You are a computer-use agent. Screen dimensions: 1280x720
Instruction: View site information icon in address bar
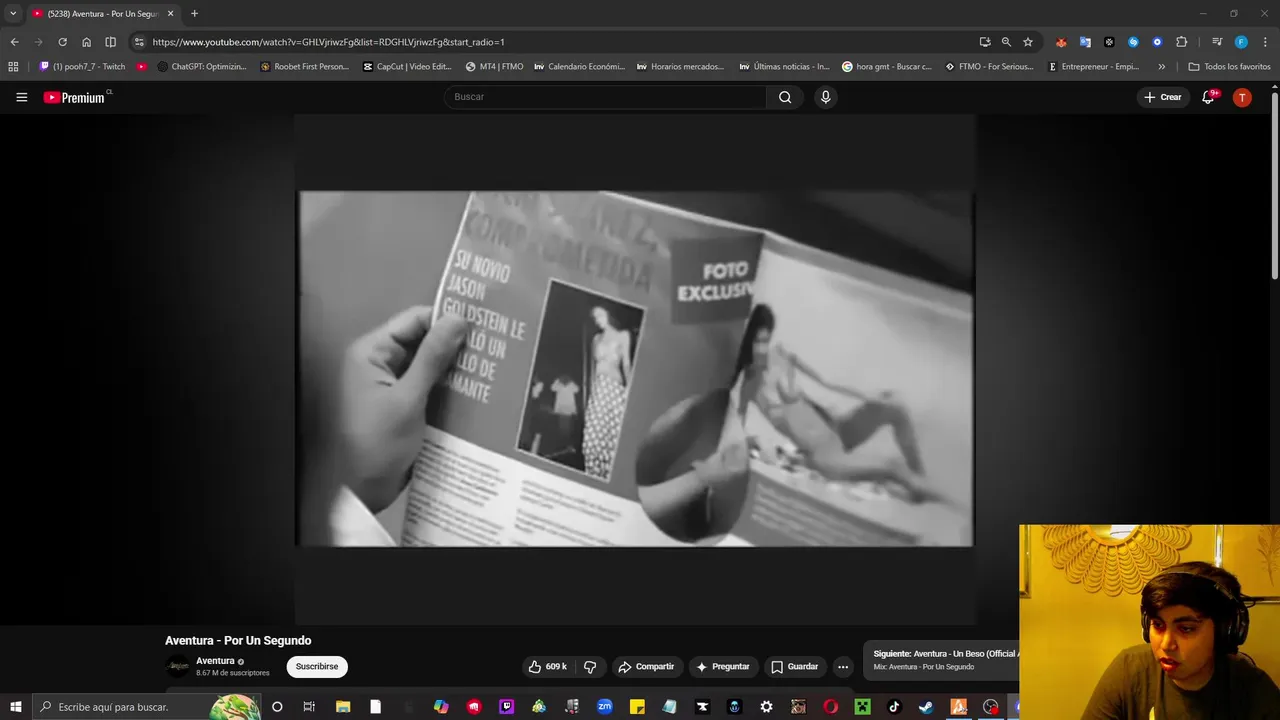(x=139, y=42)
